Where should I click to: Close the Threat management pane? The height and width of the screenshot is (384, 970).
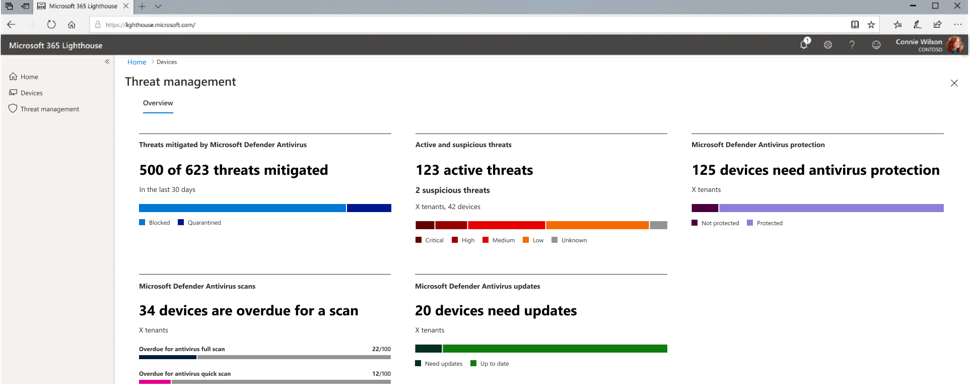pos(954,83)
